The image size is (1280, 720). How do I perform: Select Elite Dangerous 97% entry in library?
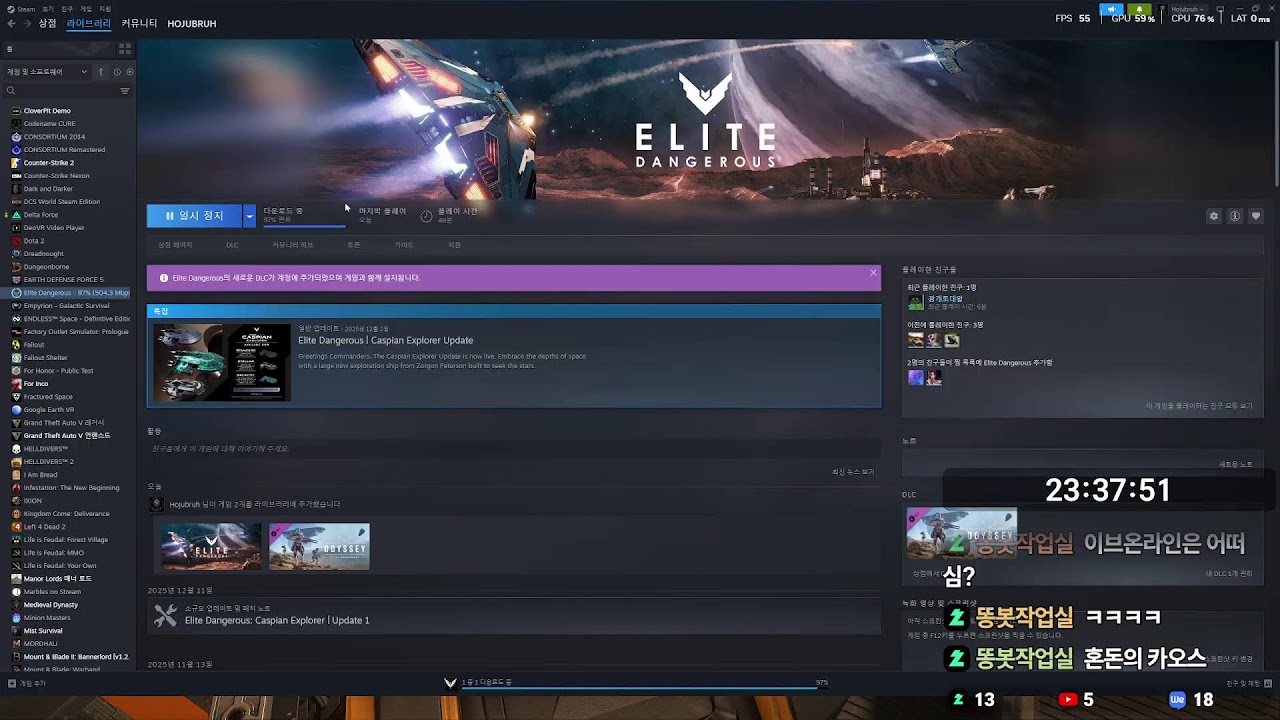coord(70,293)
